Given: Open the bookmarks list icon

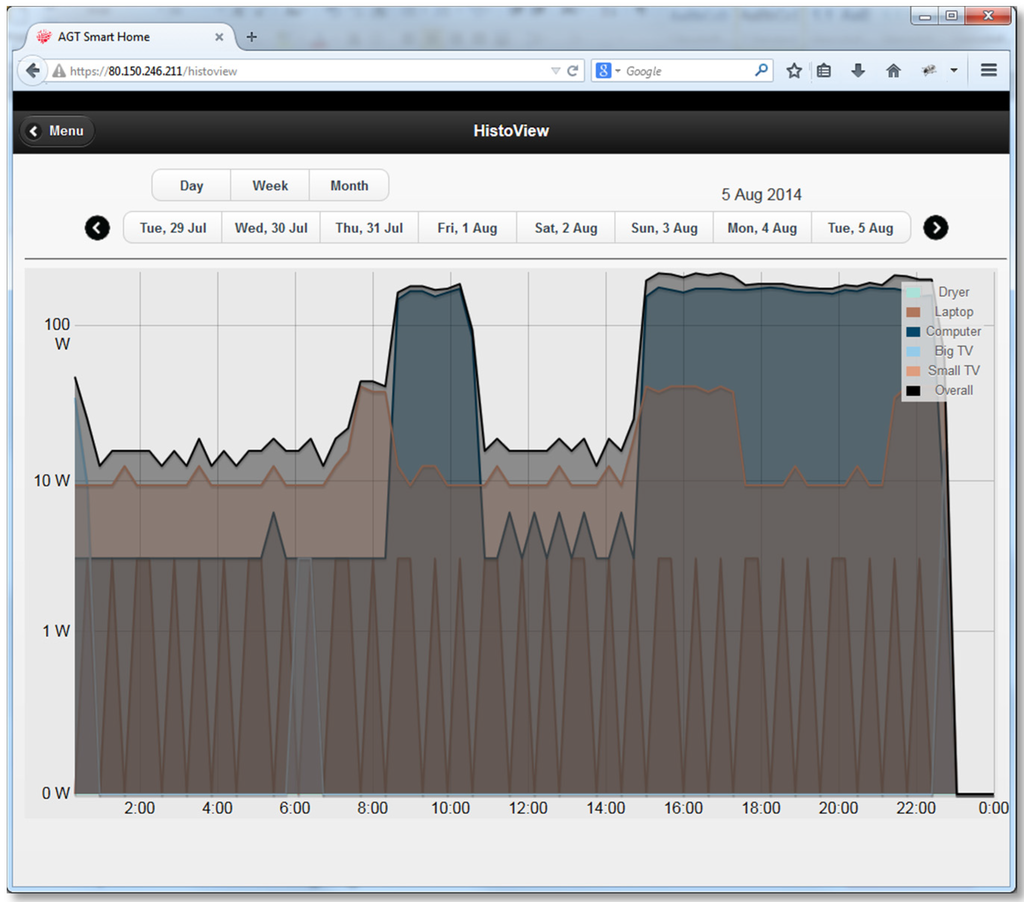Looking at the screenshot, I should [824, 71].
